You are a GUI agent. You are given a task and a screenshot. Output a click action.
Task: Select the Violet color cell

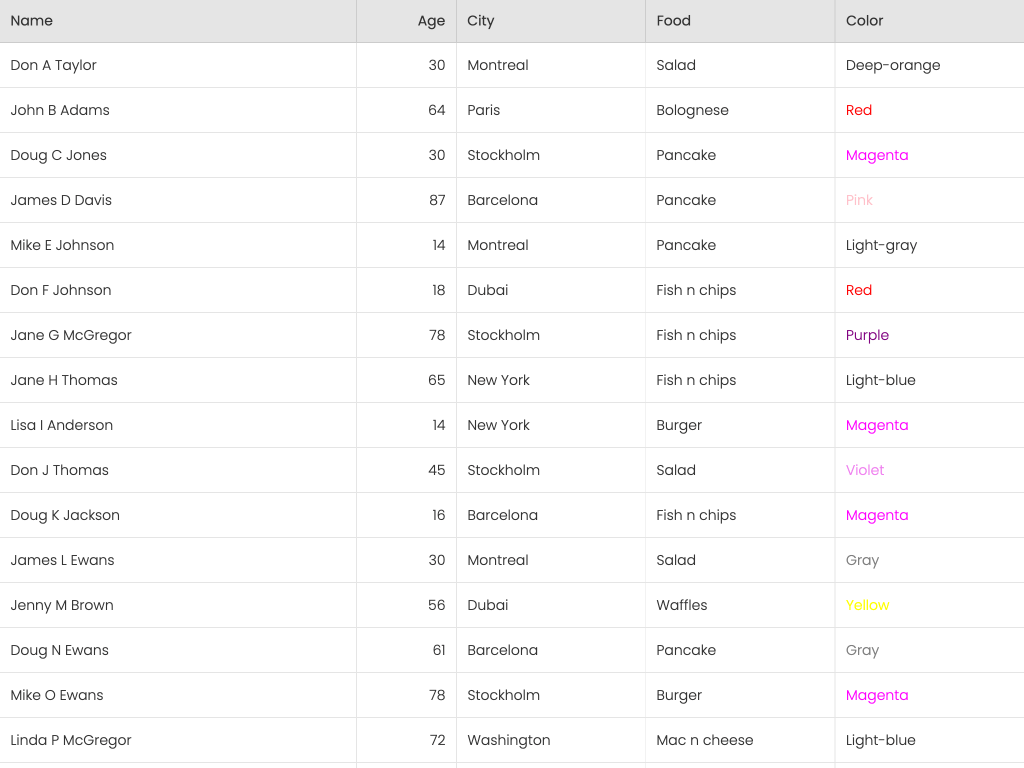865,470
